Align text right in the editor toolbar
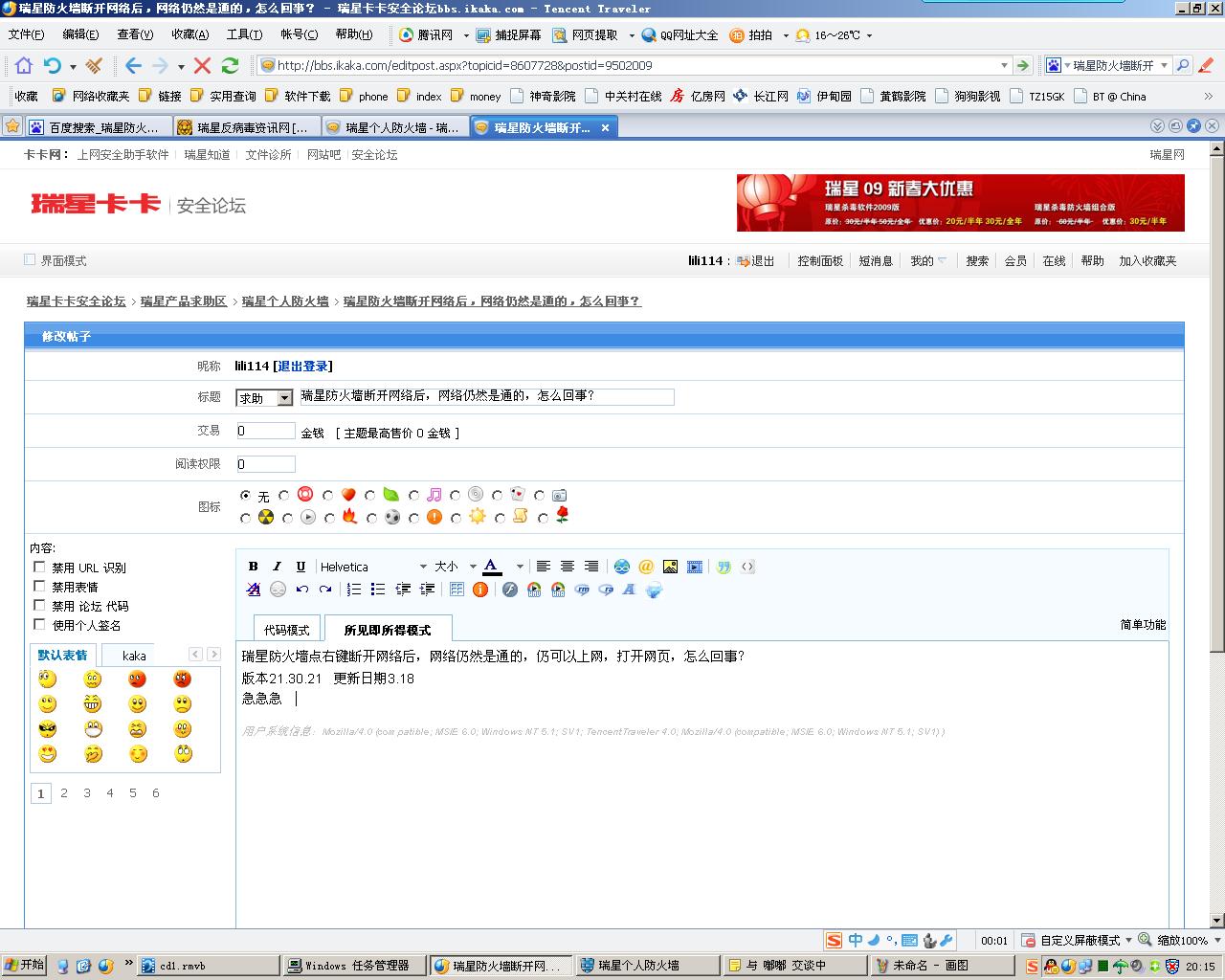 tap(591, 567)
